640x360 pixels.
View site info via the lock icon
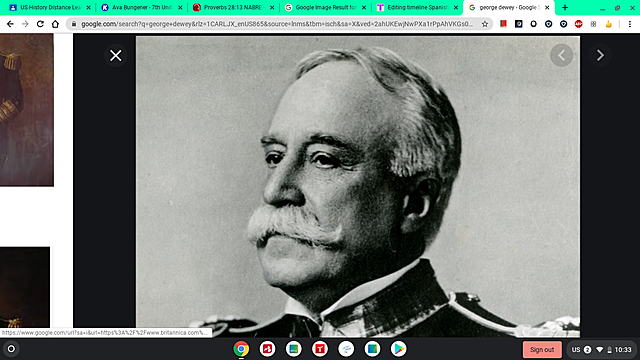(74, 24)
